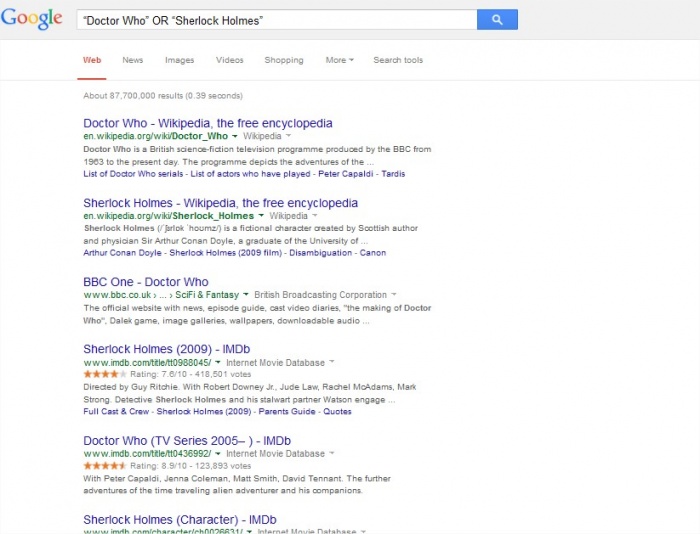The image size is (700, 534).
Task: Click inside the search query field
Action: (277, 20)
